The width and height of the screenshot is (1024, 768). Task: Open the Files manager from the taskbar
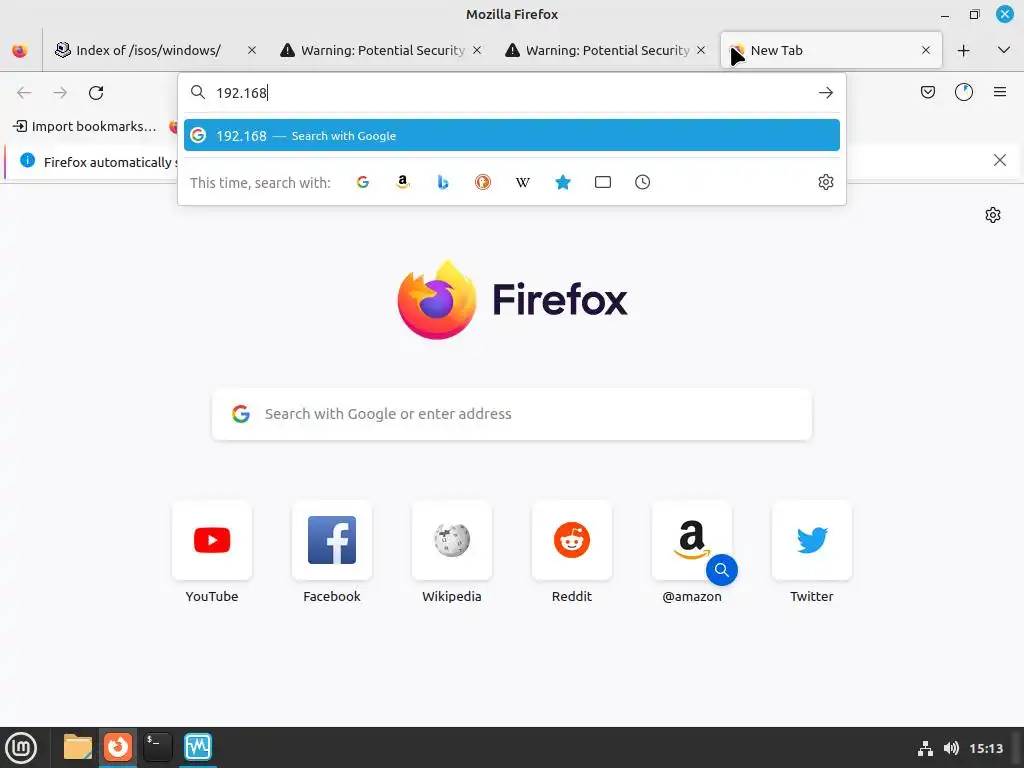pyautogui.click(x=78, y=747)
